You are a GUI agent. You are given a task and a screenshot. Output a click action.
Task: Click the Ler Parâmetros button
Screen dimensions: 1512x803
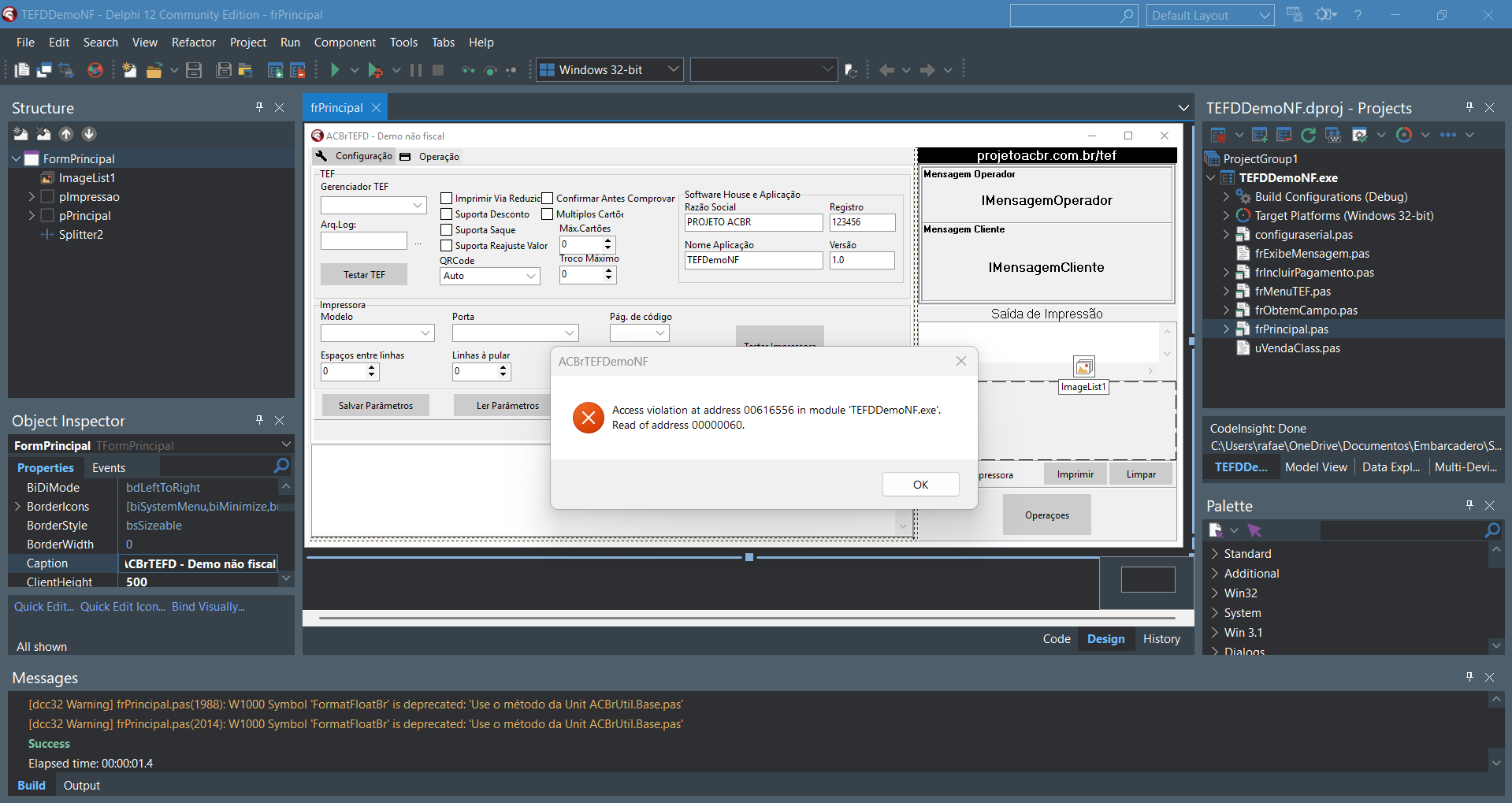click(x=507, y=405)
